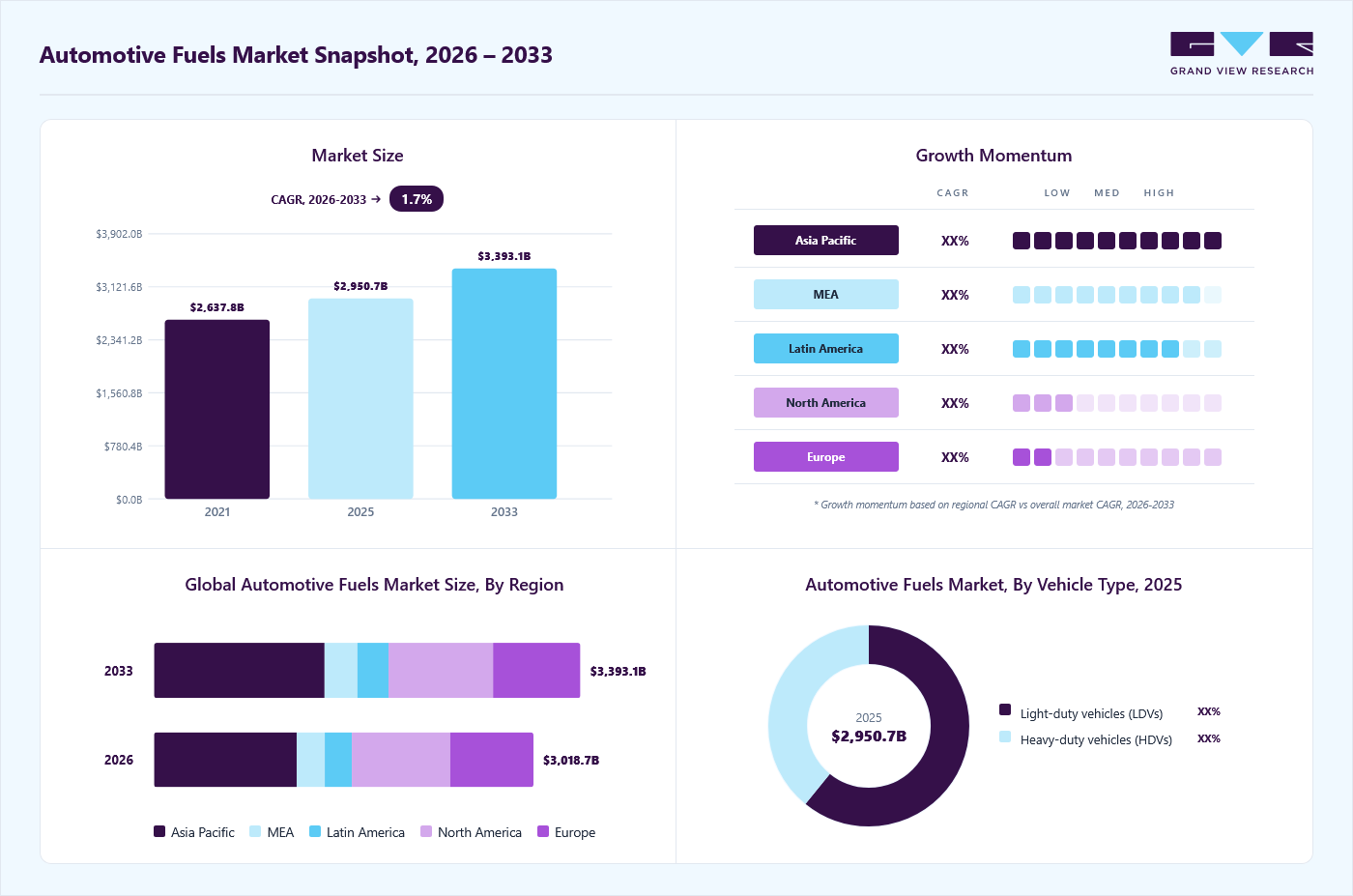Click the Latin America region label button

pyautogui.click(x=826, y=349)
